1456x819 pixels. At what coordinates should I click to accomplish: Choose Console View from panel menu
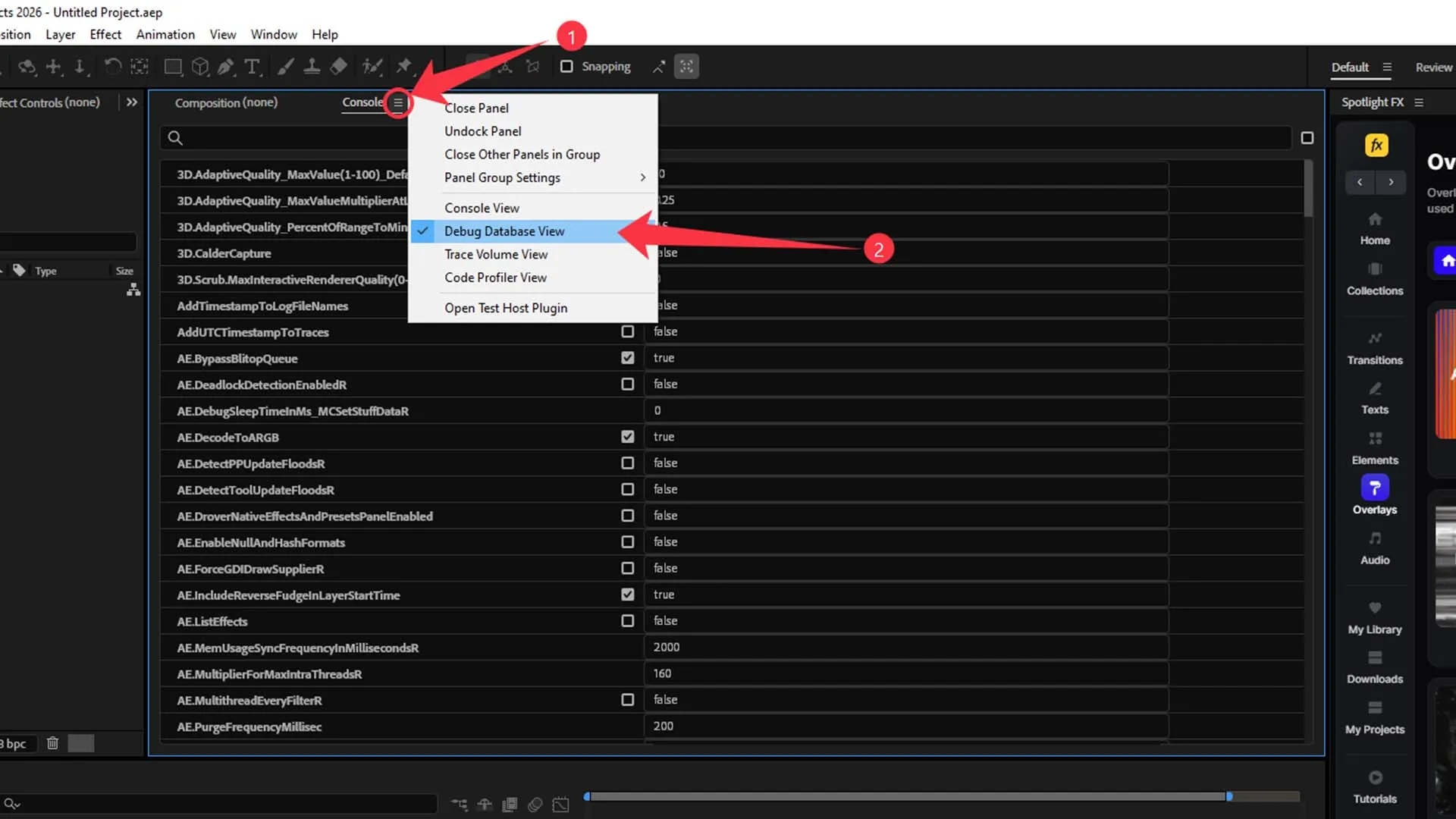[482, 208]
